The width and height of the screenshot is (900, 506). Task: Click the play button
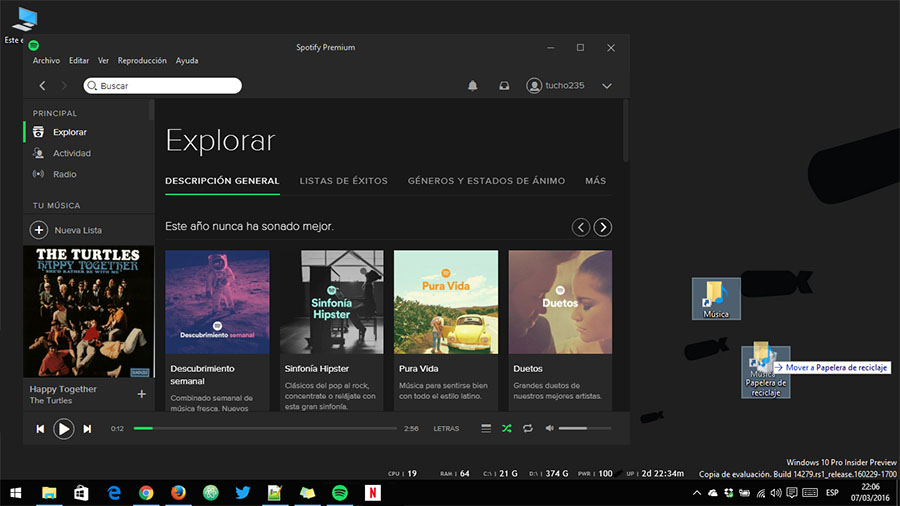[x=63, y=429]
